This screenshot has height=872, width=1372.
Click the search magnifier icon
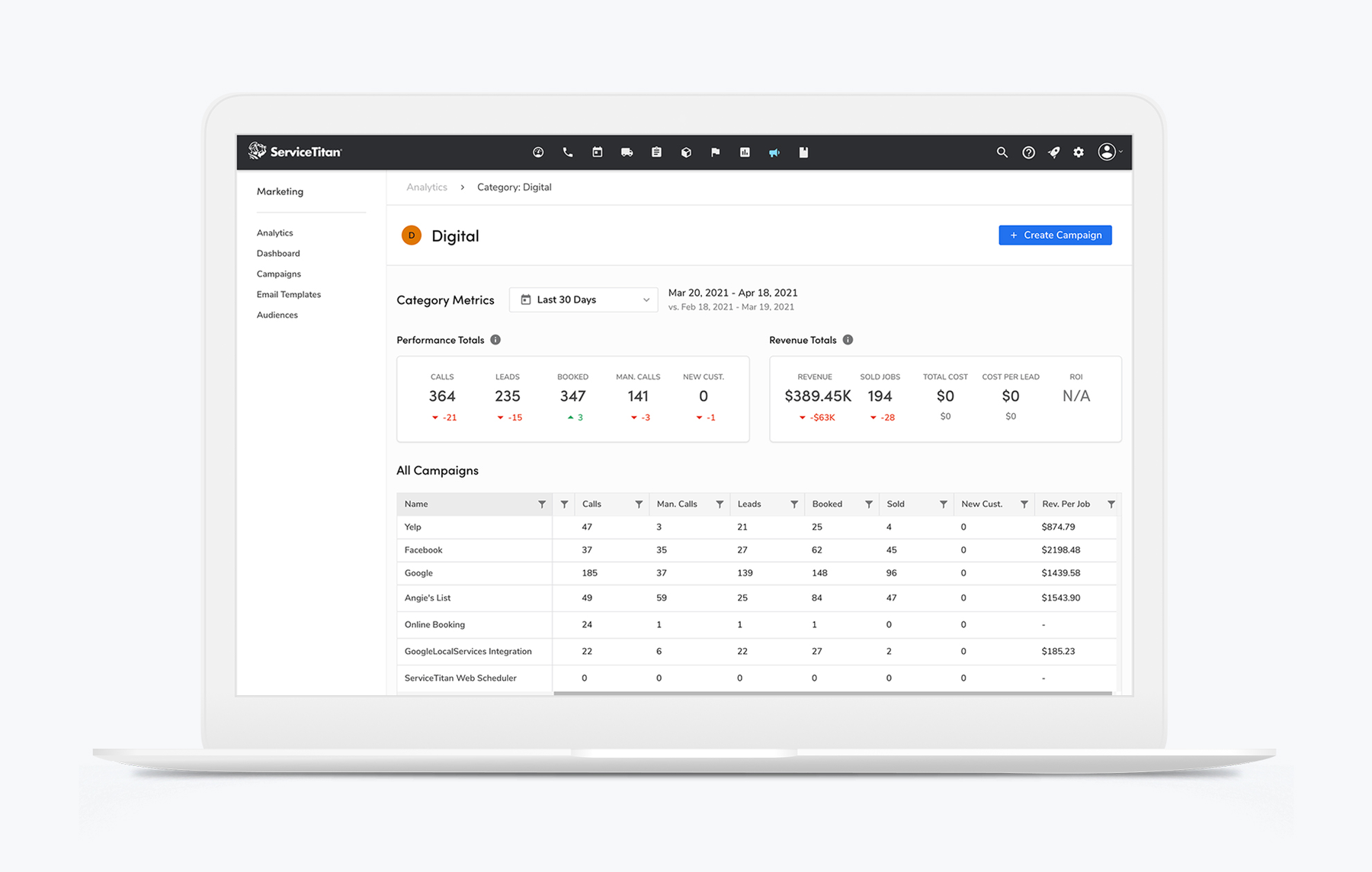click(x=1002, y=152)
